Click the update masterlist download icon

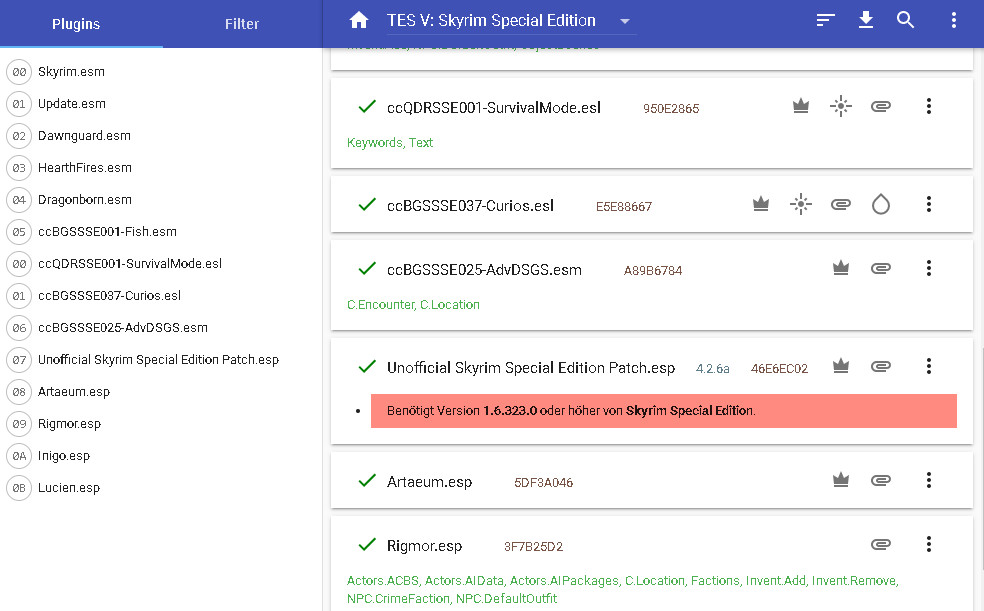pos(866,21)
